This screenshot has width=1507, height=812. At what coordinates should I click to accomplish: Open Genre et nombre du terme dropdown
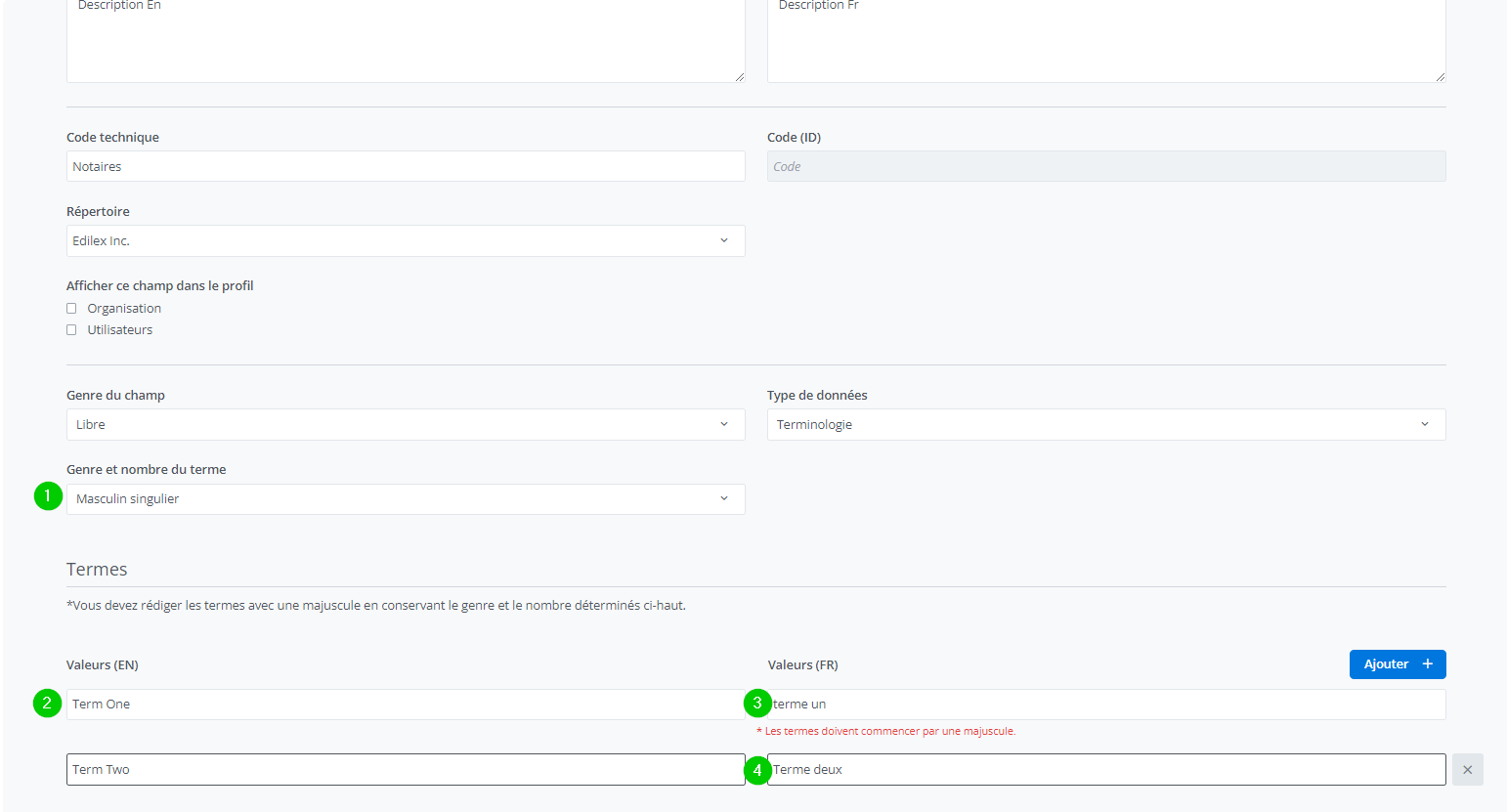pos(405,499)
